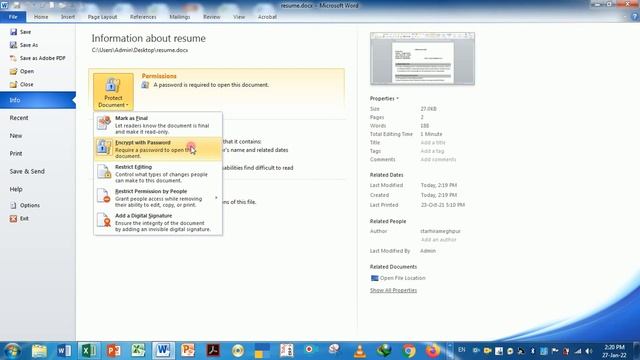Open the Mailings tab
This screenshot has width=640, height=360.
click(x=180, y=17)
